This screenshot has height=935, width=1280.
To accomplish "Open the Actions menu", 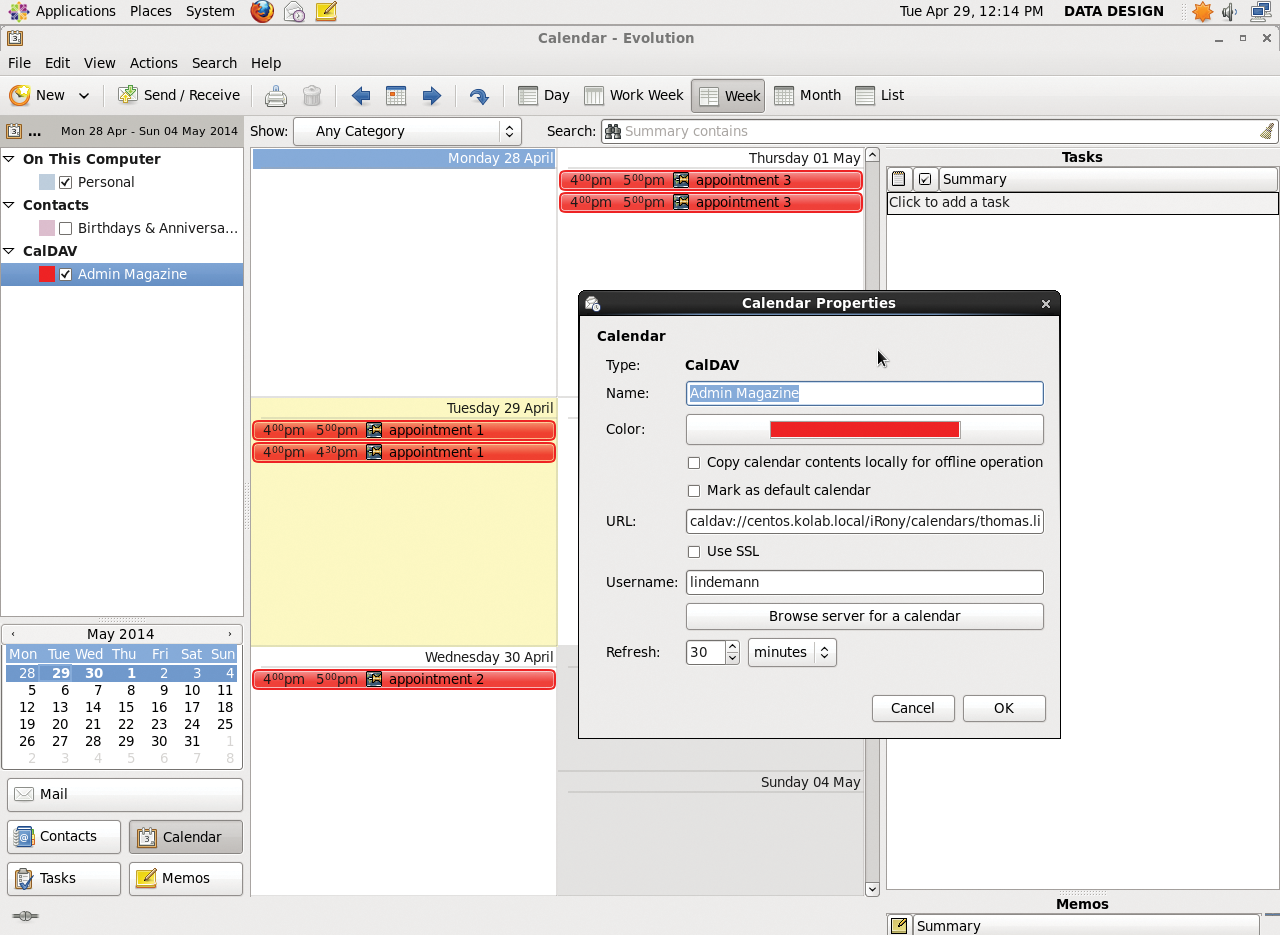I will tap(154, 63).
